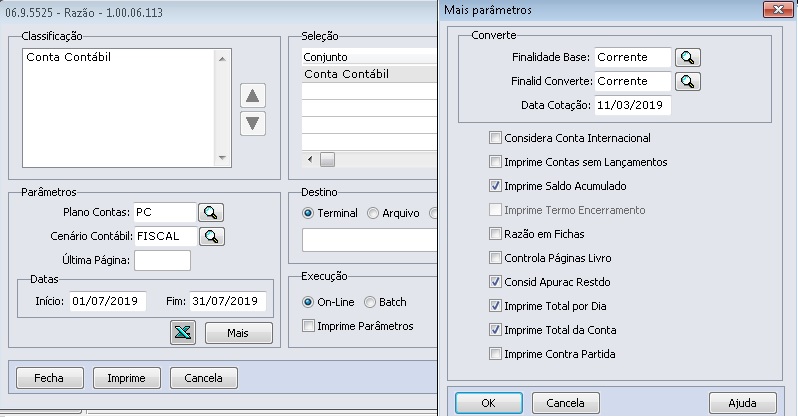The width and height of the screenshot is (798, 417).
Task: Choose Batch execution mode
Action: pyautogui.click(x=370, y=302)
